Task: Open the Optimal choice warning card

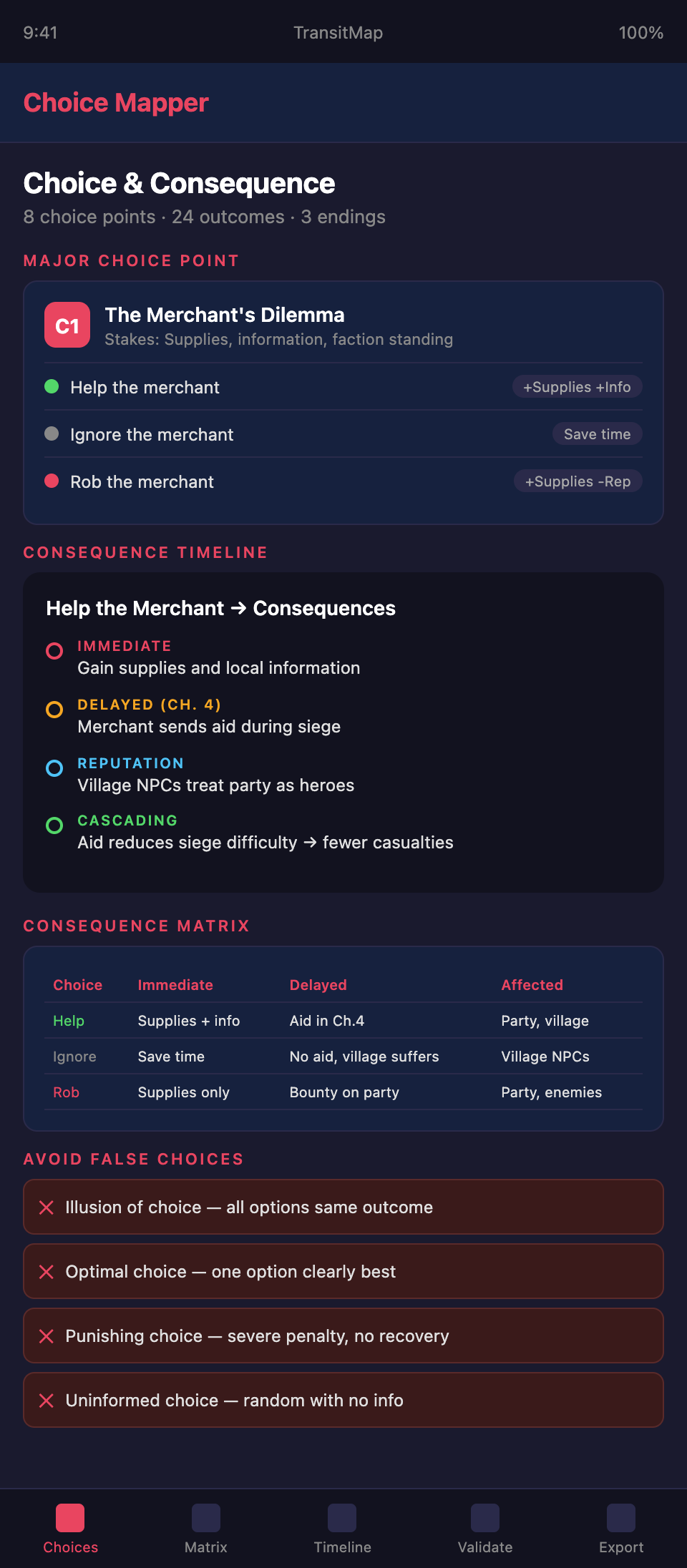Action: point(343,1272)
